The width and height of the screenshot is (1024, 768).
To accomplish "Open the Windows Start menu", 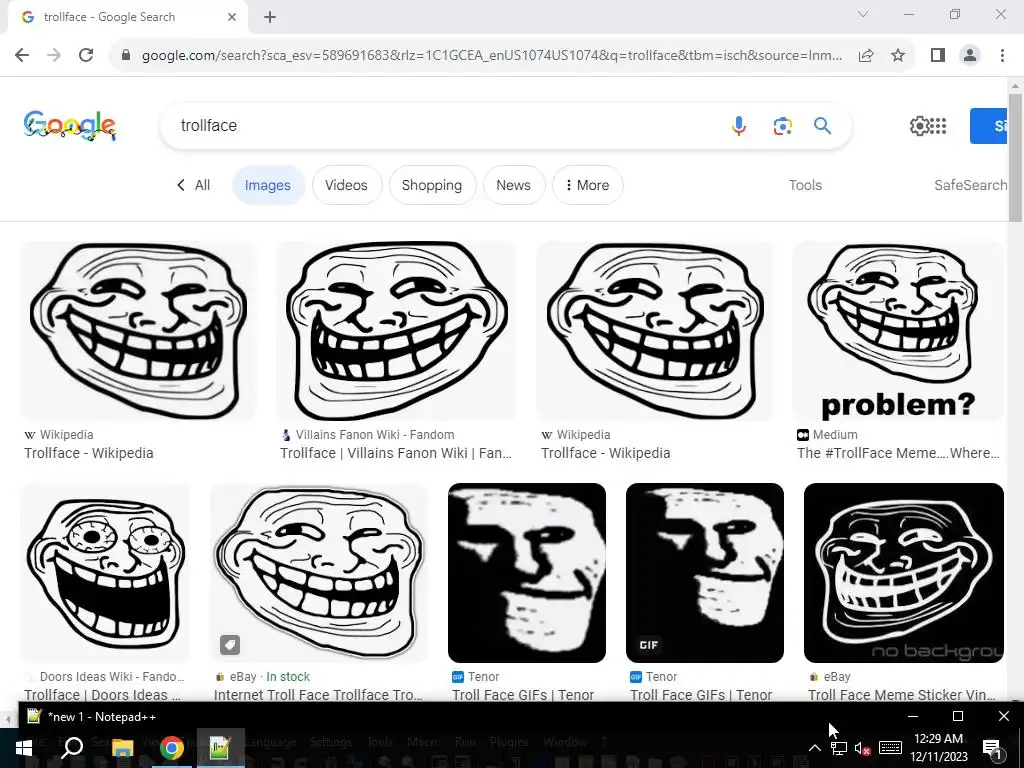I will point(24,748).
